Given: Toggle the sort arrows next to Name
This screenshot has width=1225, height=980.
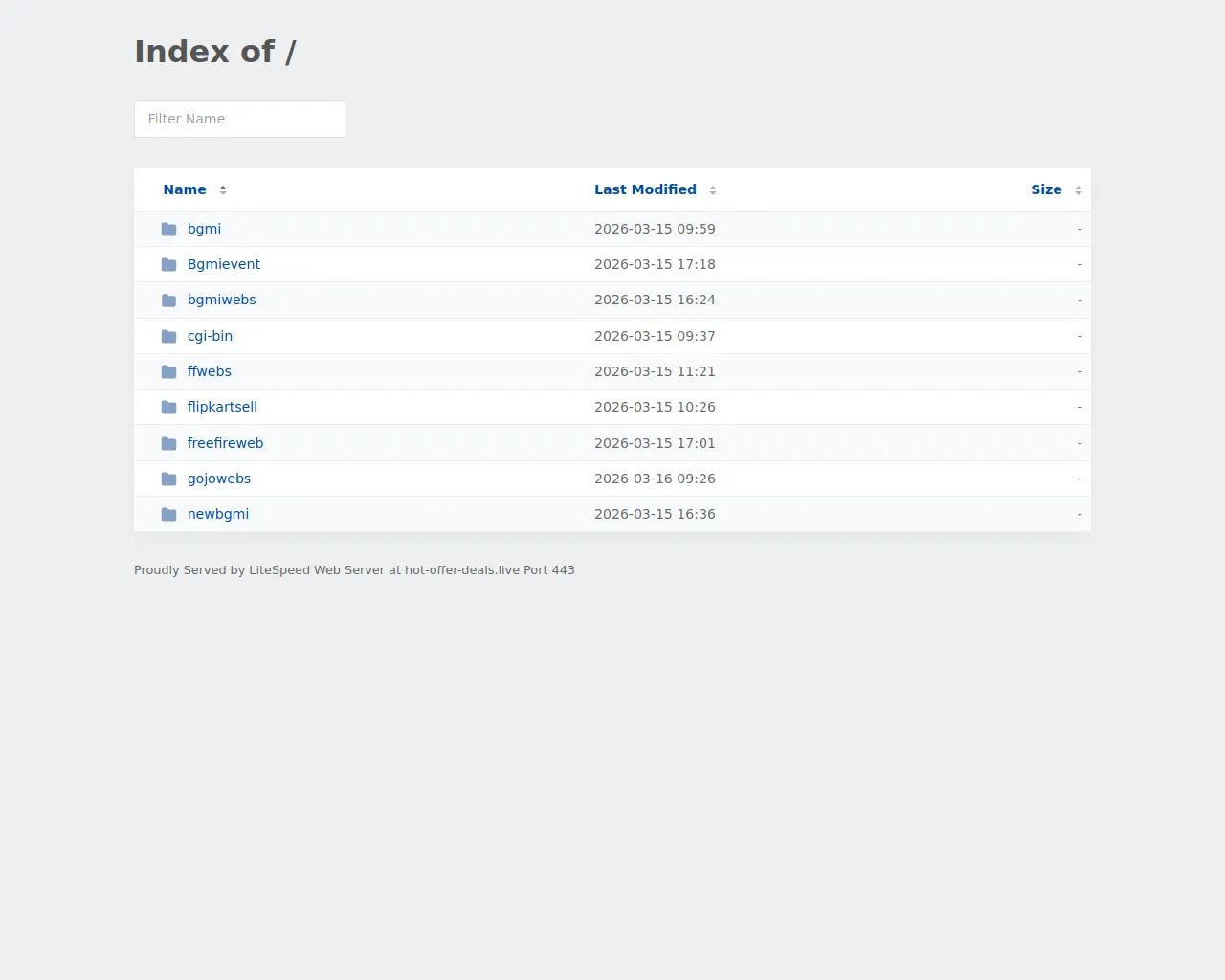Looking at the screenshot, I should pos(223,190).
